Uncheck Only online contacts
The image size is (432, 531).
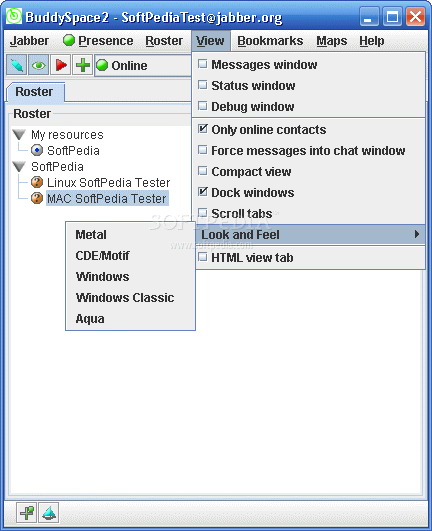202,129
